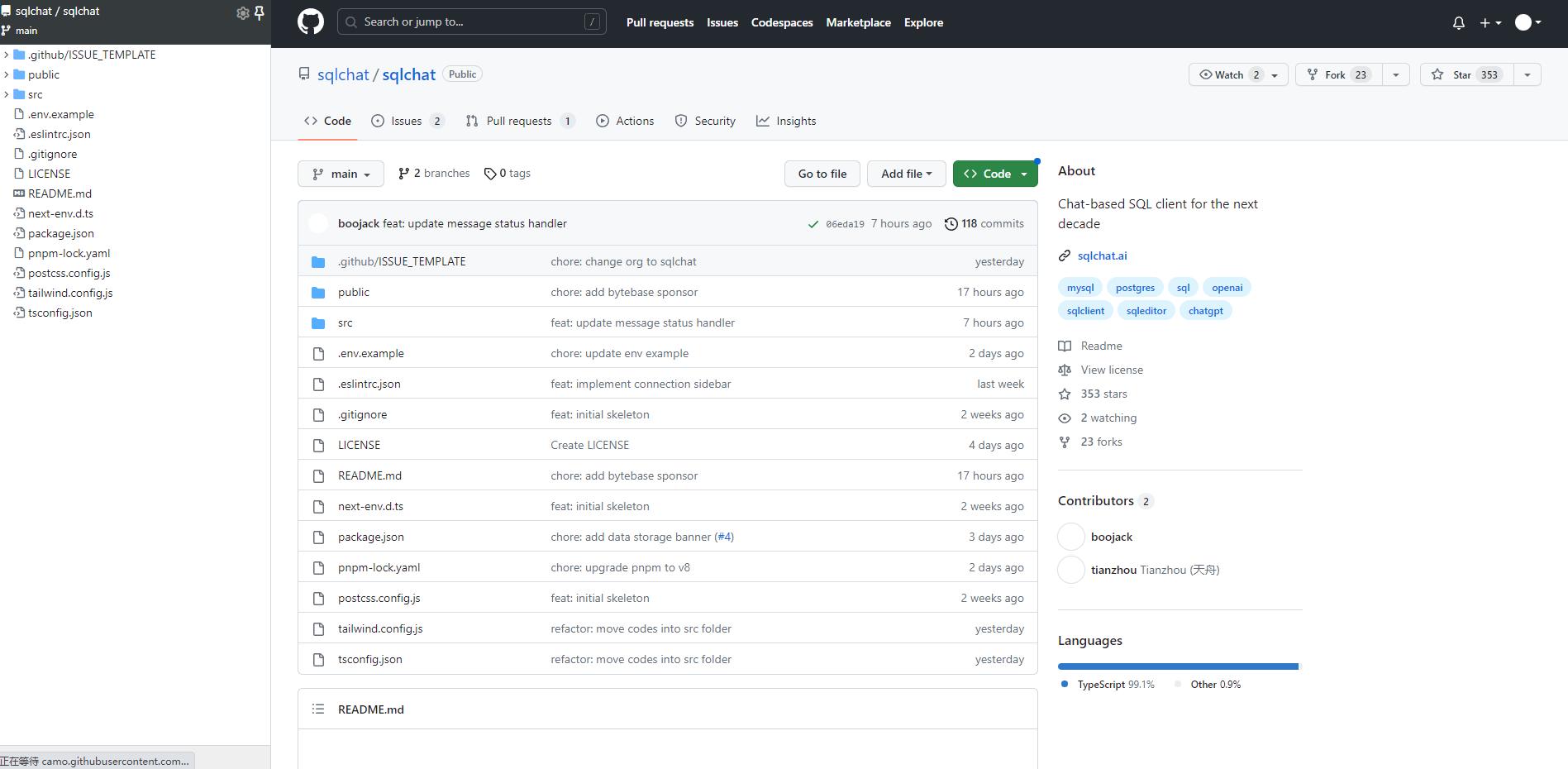
Task: Open the Add file dropdown
Action: [907, 174]
